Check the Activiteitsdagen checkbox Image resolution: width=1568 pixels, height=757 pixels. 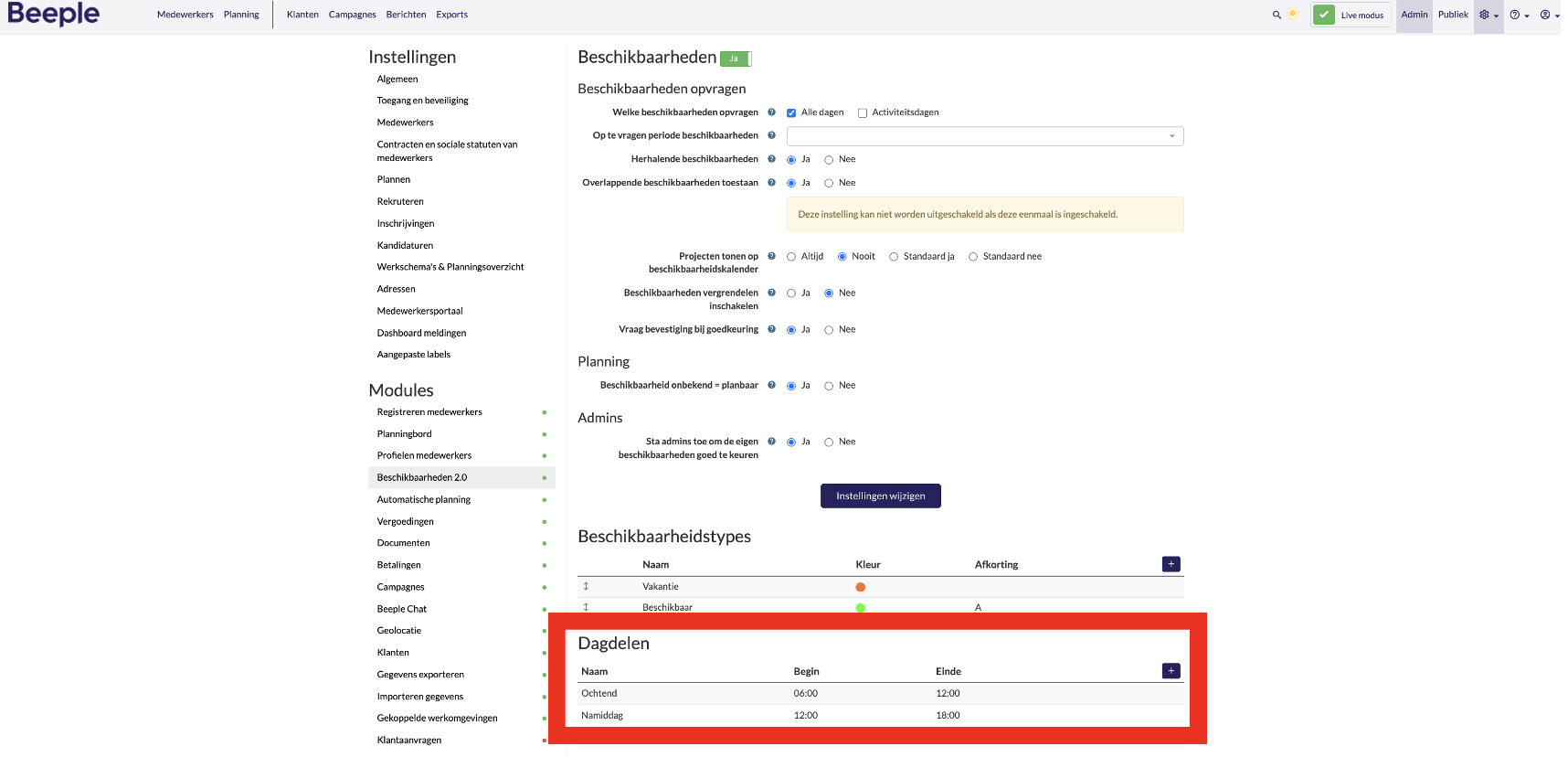862,113
